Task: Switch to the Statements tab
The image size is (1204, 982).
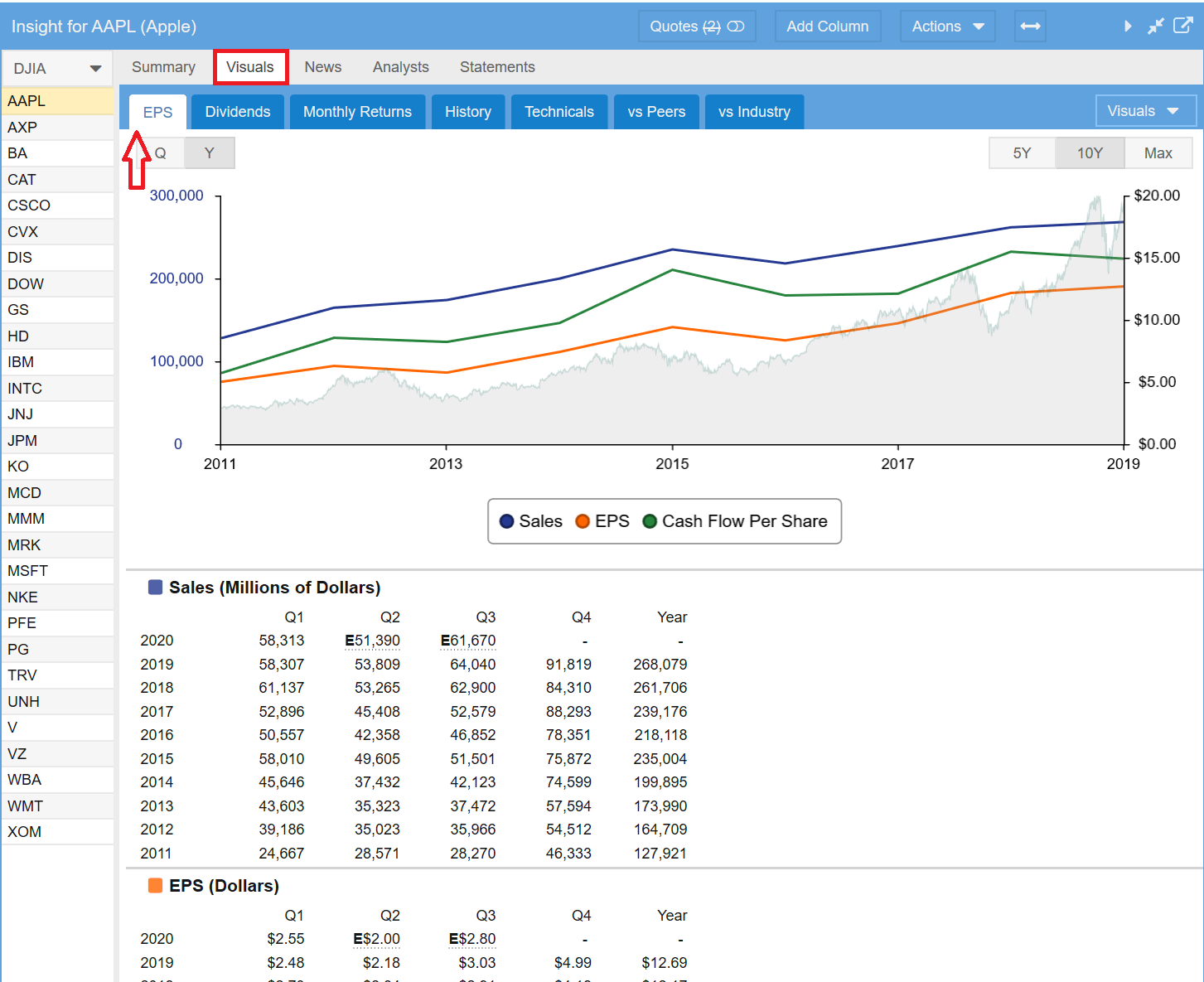Action: pos(497,67)
